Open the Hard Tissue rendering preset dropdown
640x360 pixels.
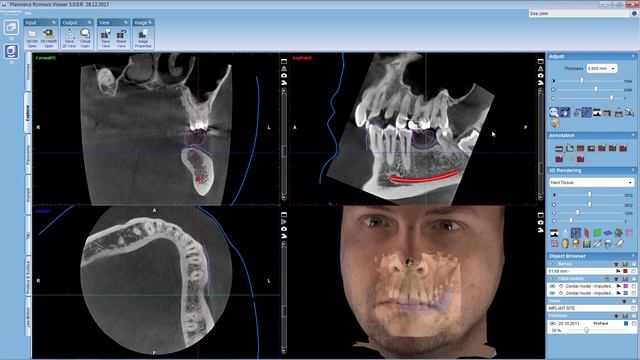pos(591,182)
